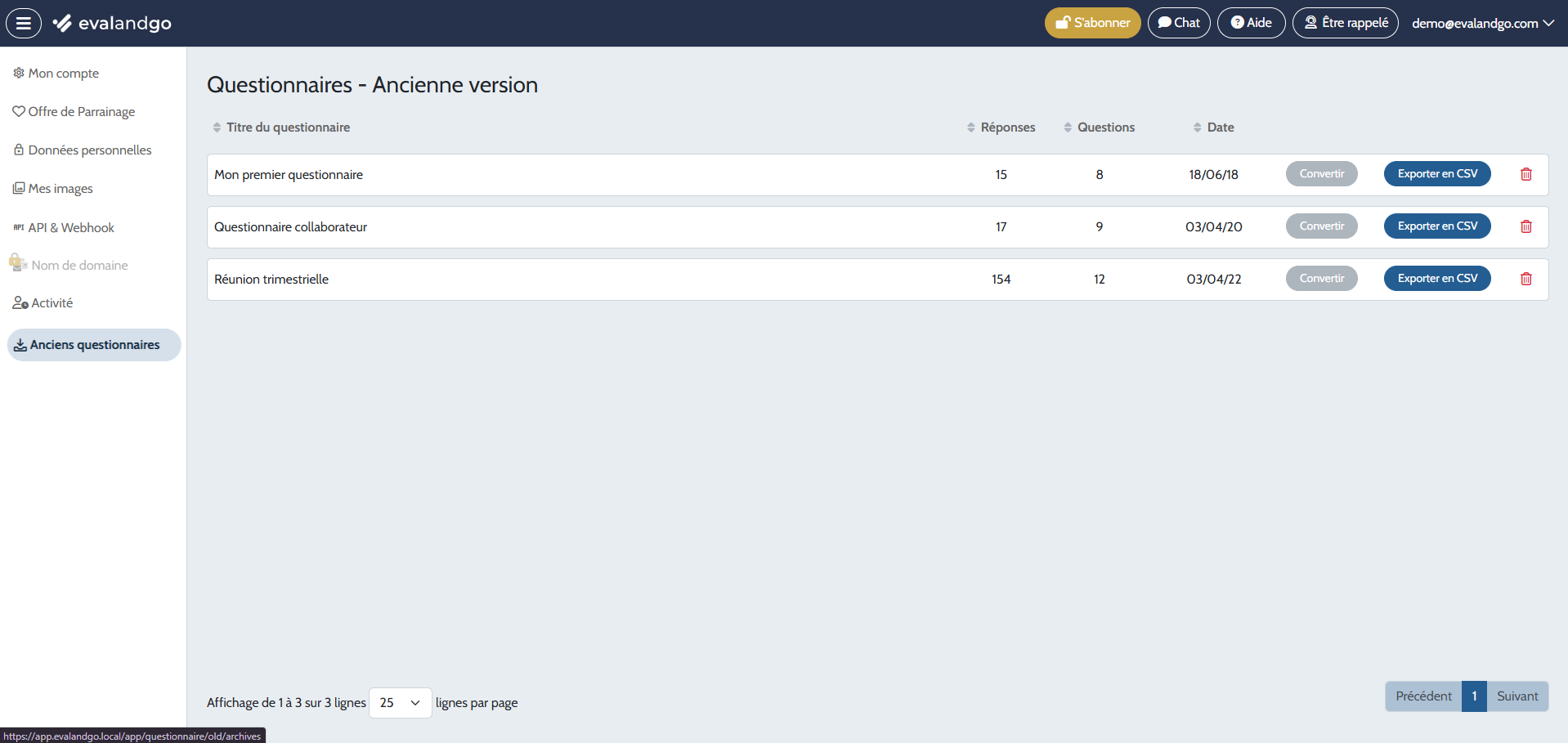This screenshot has width=1568, height=743.
Task: Click the 'Suivant' pagination button
Action: 1516,696
